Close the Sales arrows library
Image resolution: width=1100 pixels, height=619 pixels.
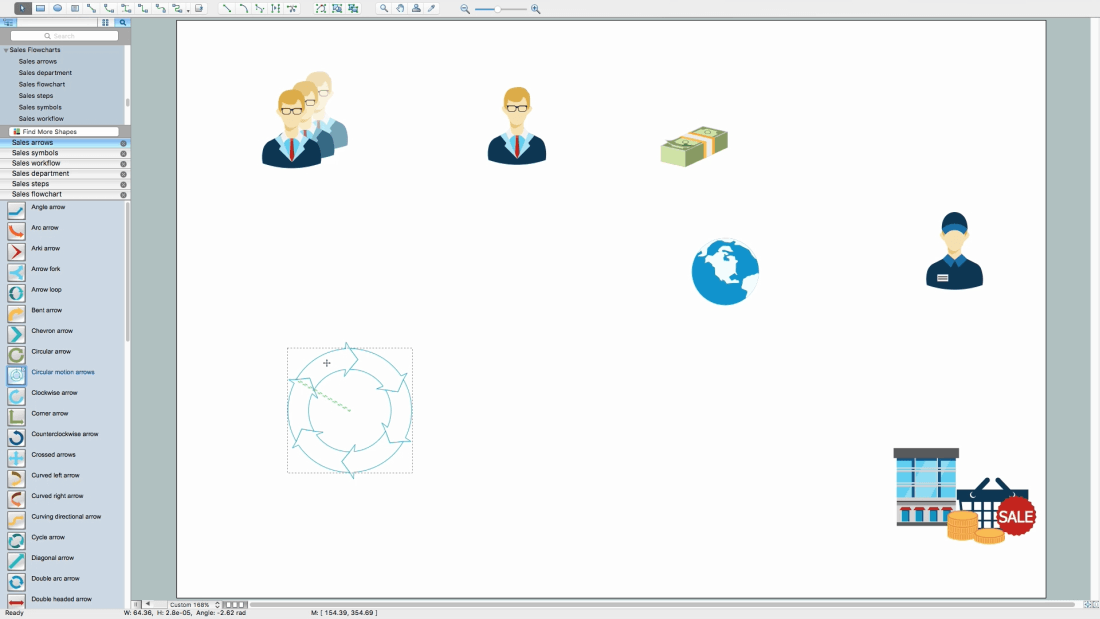point(123,143)
